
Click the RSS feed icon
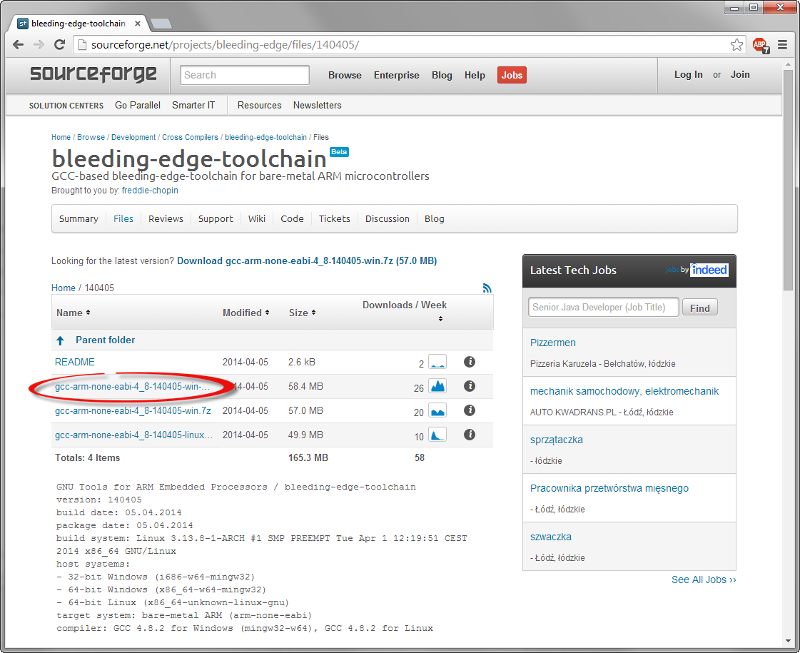click(487, 288)
